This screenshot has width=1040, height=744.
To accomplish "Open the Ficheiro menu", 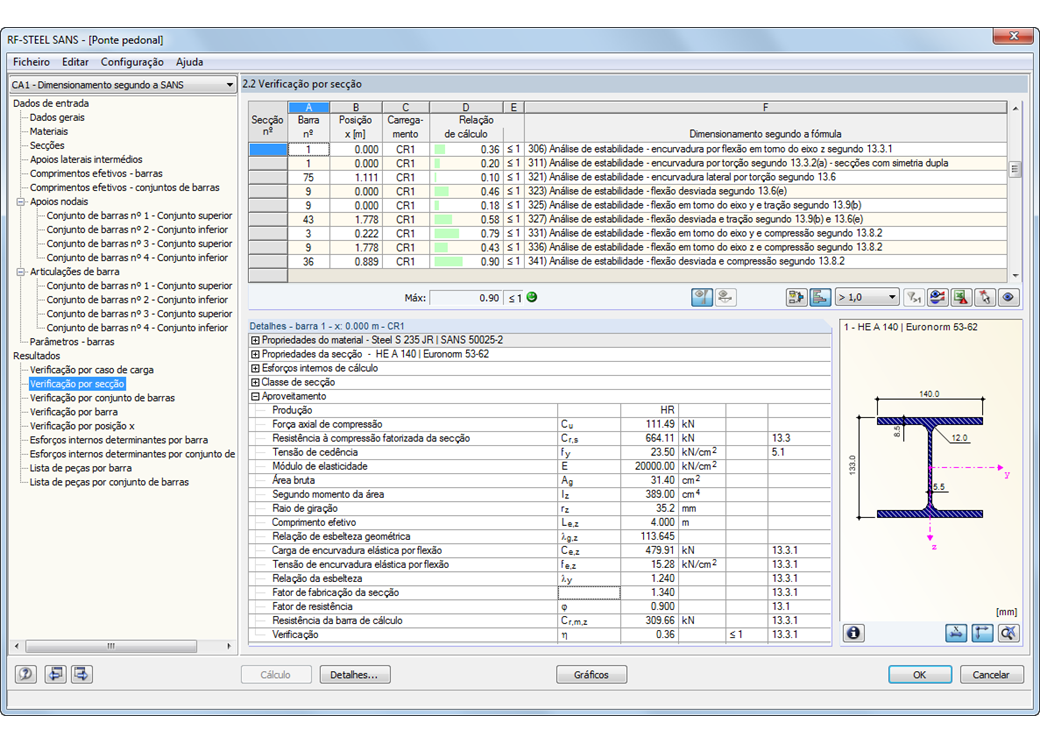I will pyautogui.click(x=31, y=62).
